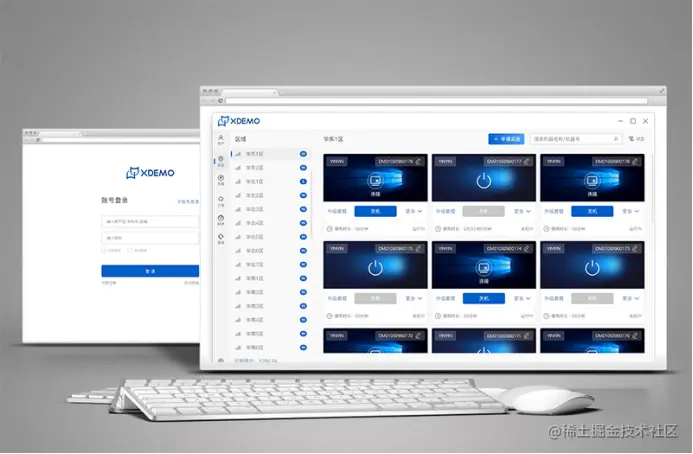Click the password field on login page
This screenshot has width=693, height=454.
click(150, 238)
